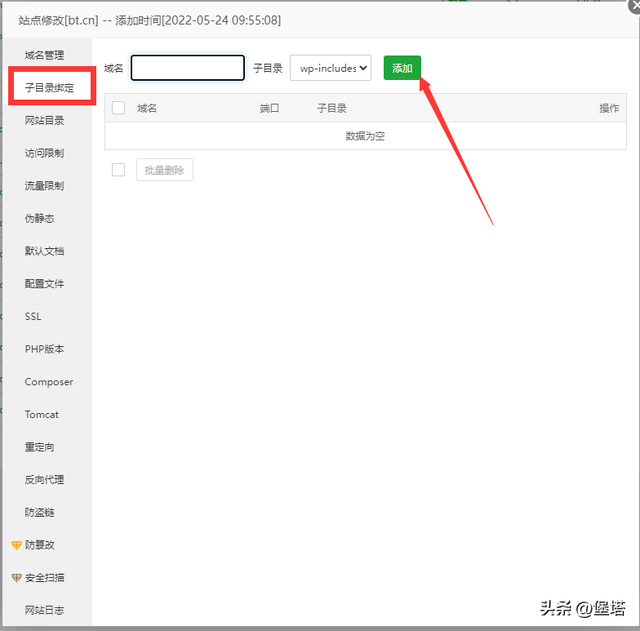Click the 端口 column header
The image size is (640, 631).
click(269, 108)
